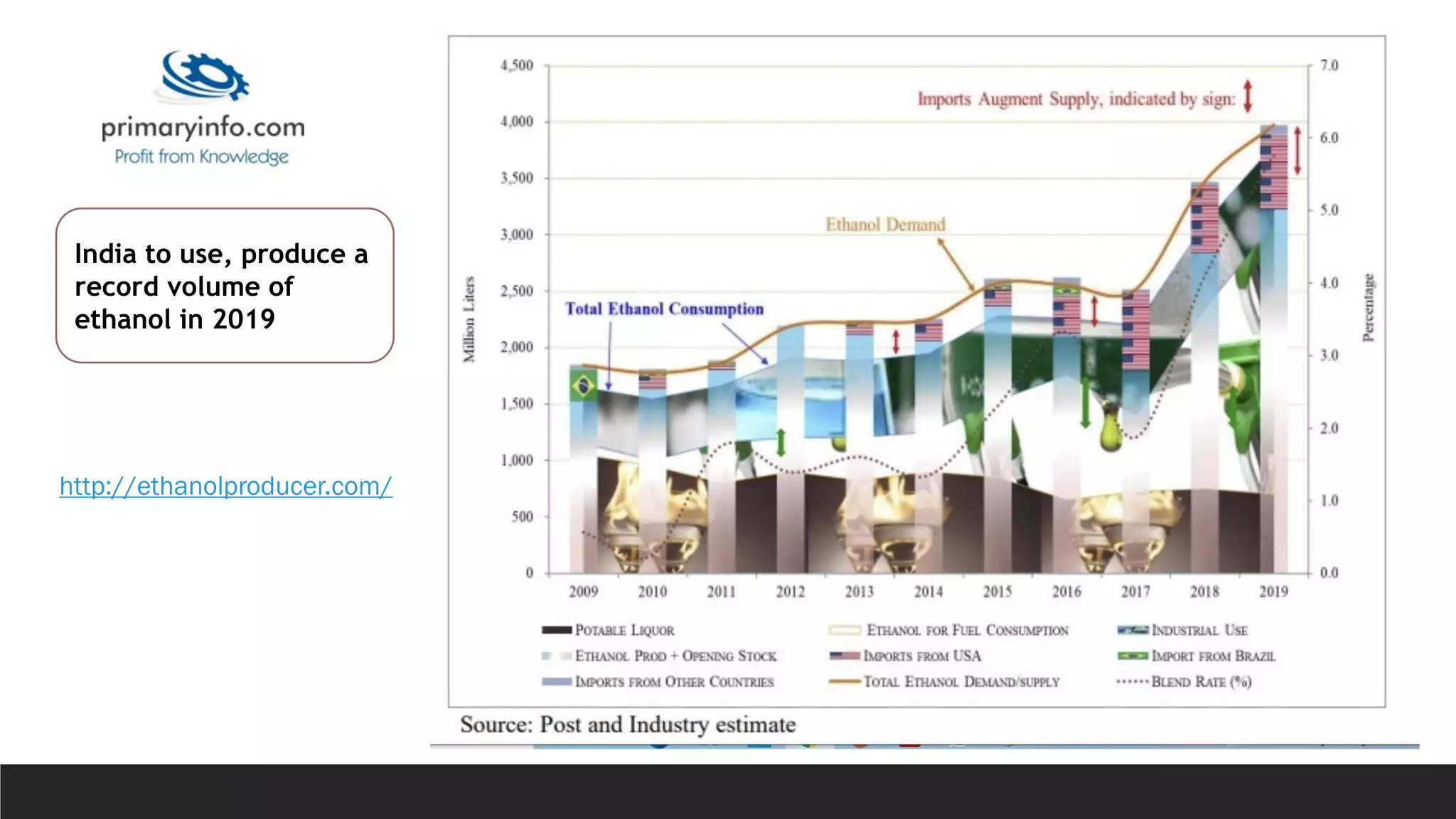Click the Total Ethanol Demand/Supply legend line
Image resolution: width=1456 pixels, height=819 pixels.
[x=844, y=682]
